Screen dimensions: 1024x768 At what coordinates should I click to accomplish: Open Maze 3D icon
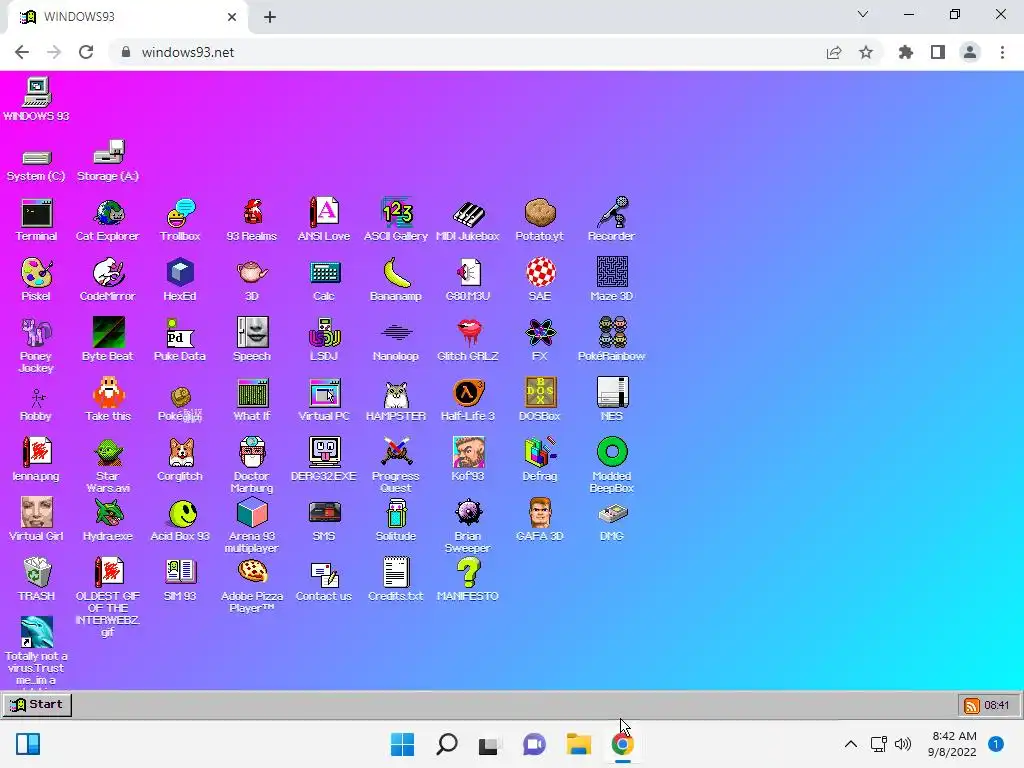(611, 280)
